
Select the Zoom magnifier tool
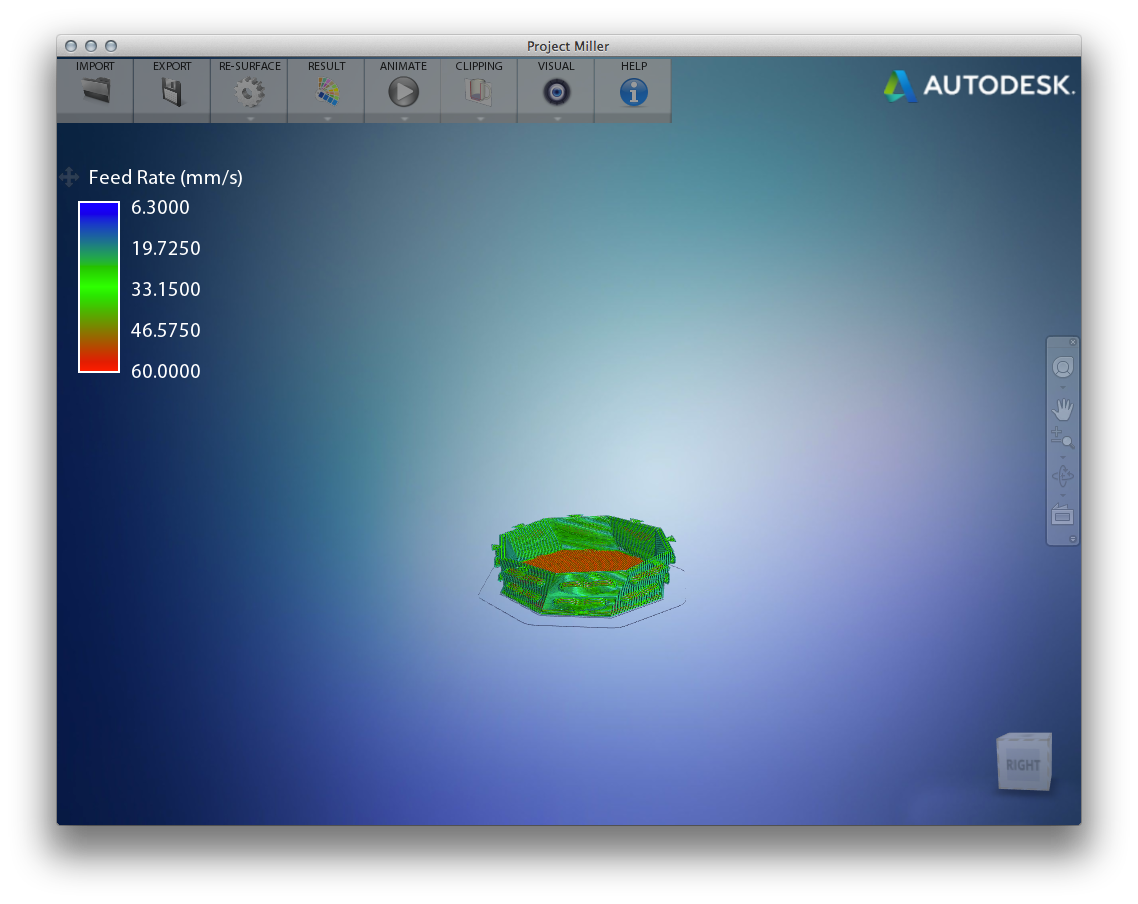point(1062,437)
